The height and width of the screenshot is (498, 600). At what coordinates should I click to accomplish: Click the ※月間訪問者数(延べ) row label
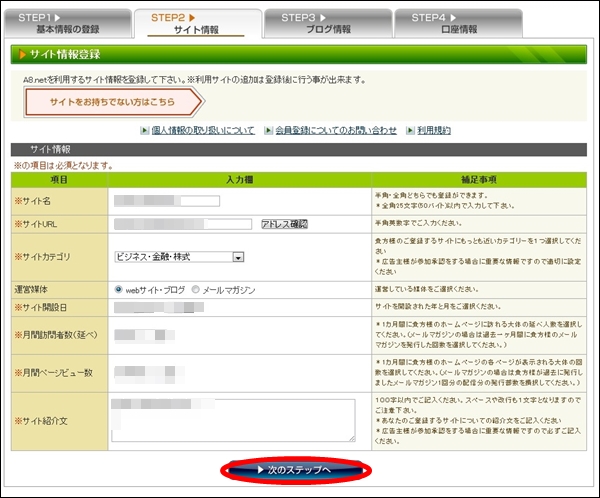56,335
